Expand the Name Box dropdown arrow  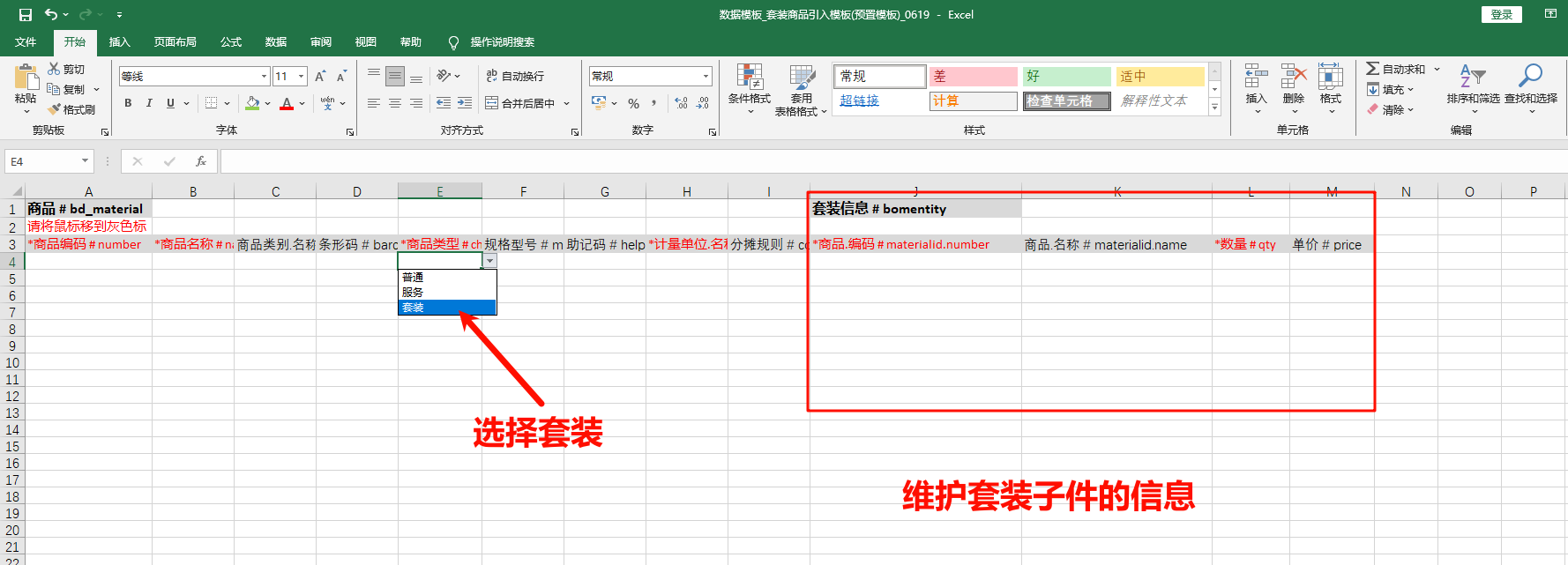tap(85, 161)
